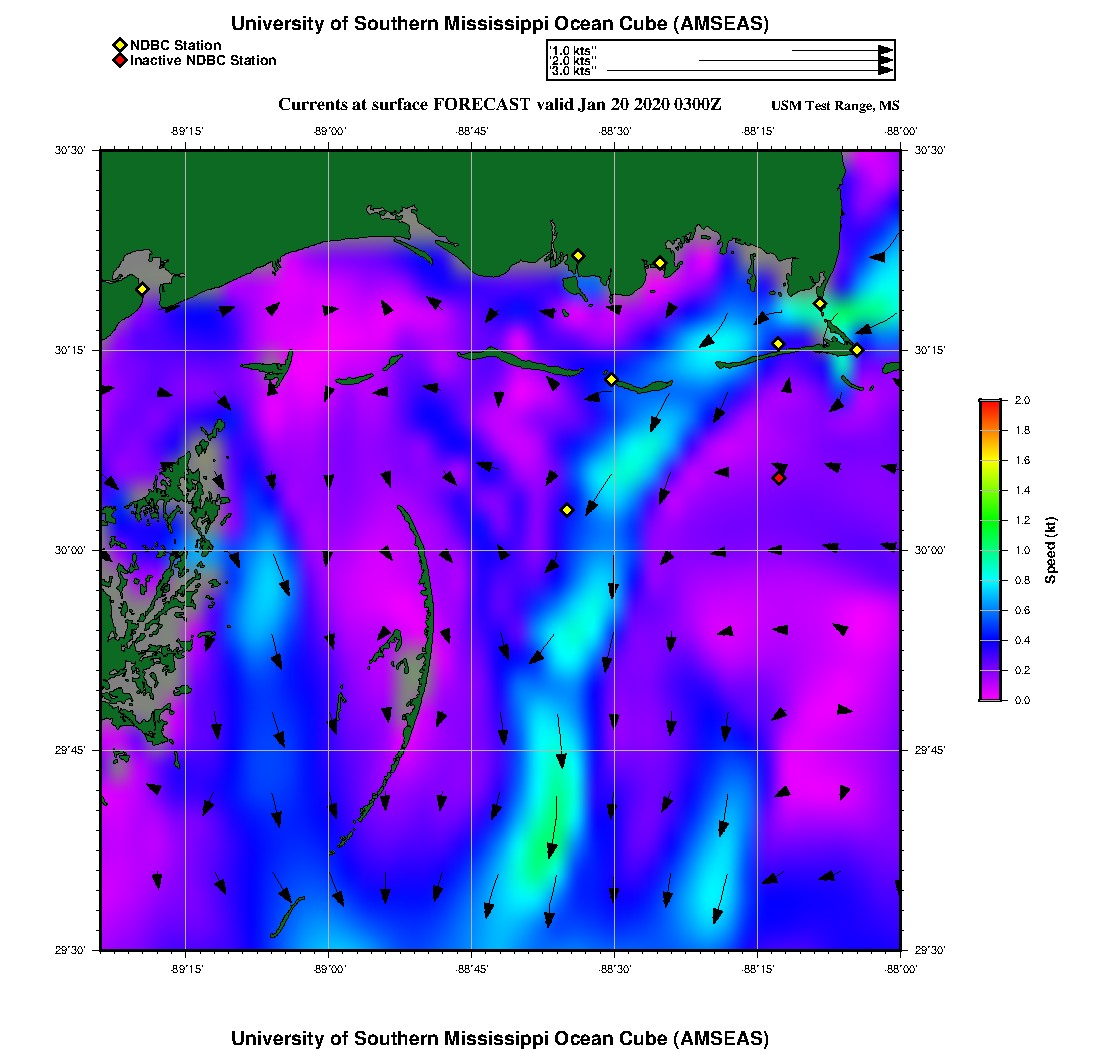Screen dimensions: 1100x1050
Task: Click the 'Speed (kt)' color bar label
Action: (x=1051, y=551)
